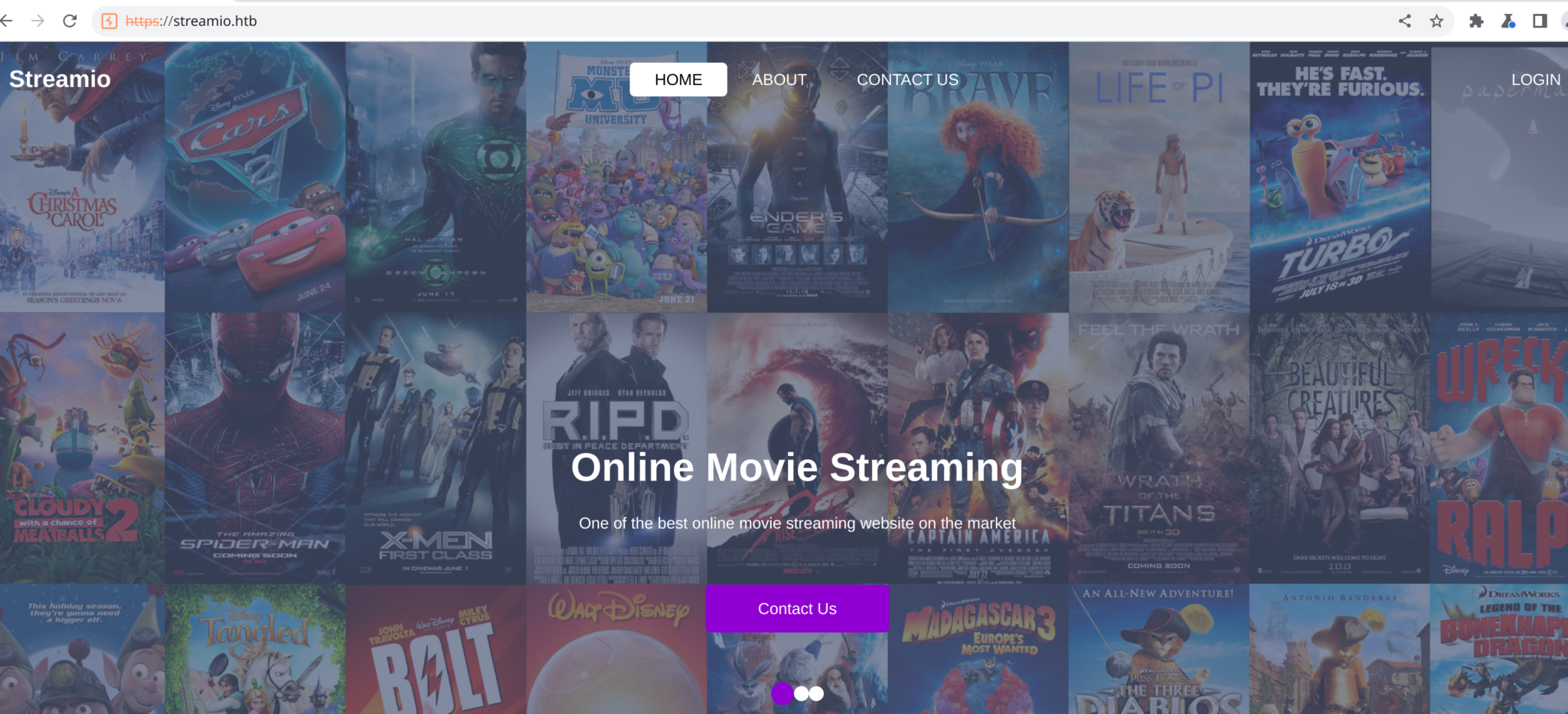Reload the streamio.htb page

click(70, 21)
